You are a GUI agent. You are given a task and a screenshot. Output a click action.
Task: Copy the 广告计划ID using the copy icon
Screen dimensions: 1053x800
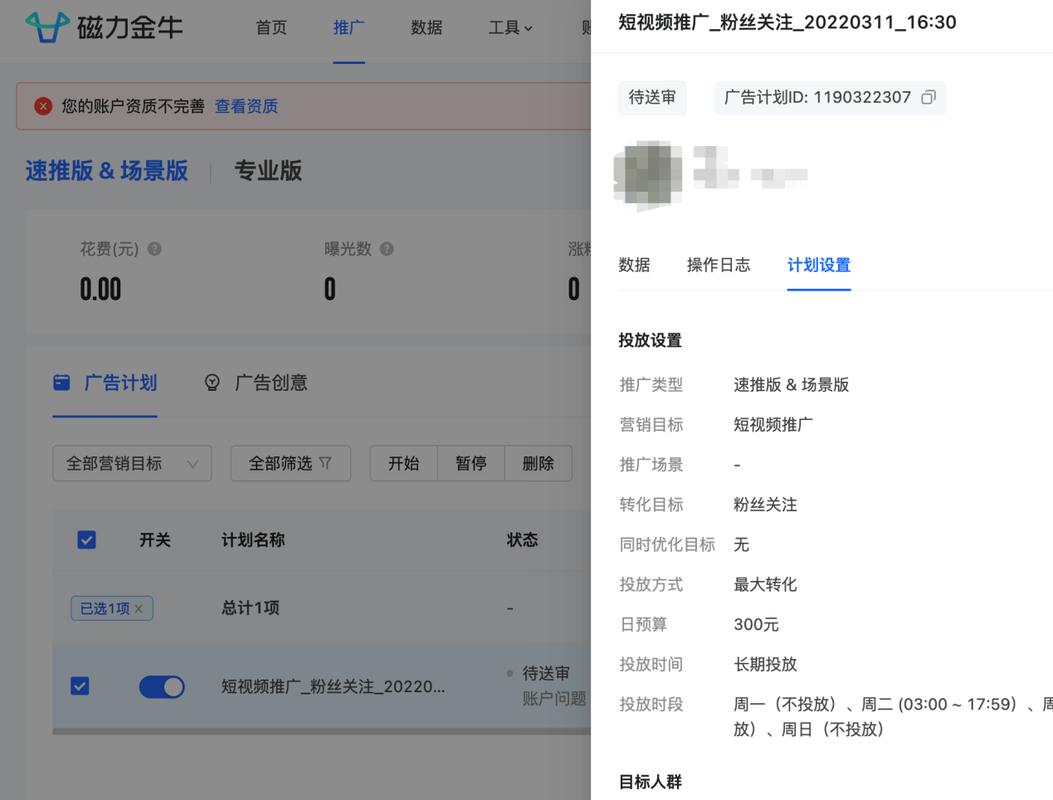coord(927,97)
